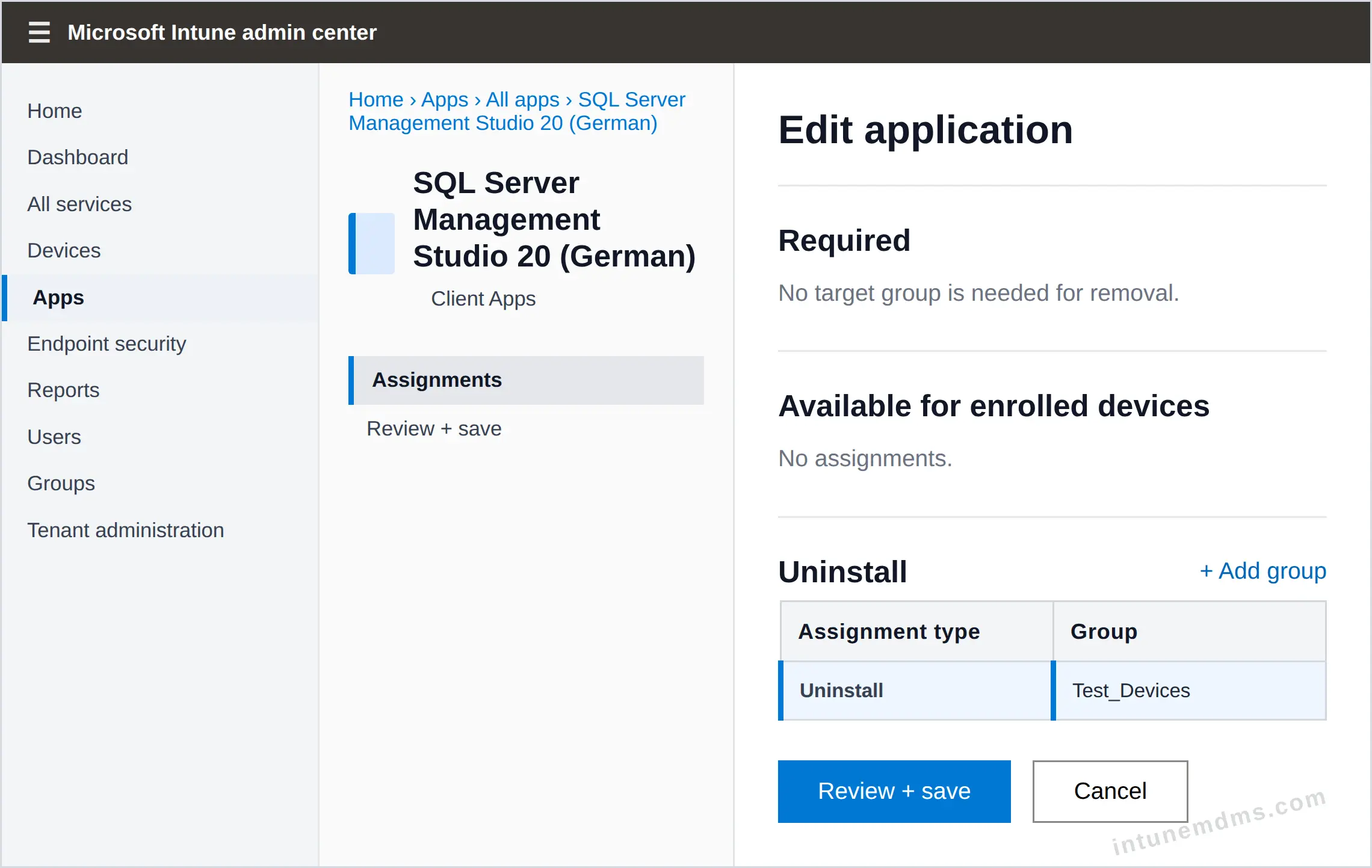Click the Group column header
Image resolution: width=1372 pixels, height=868 pixels.
(x=1190, y=632)
